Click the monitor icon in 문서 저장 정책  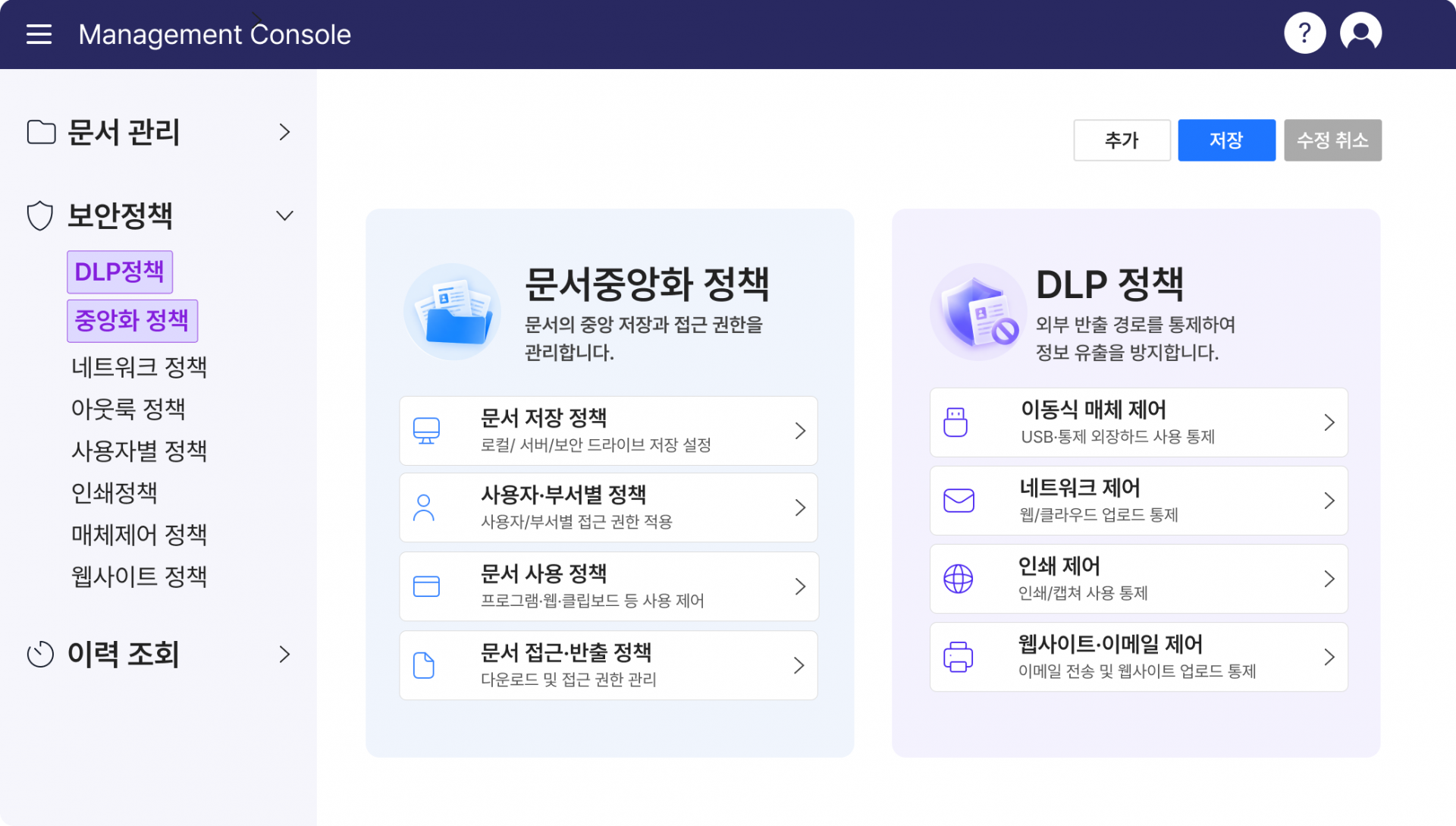click(x=426, y=431)
